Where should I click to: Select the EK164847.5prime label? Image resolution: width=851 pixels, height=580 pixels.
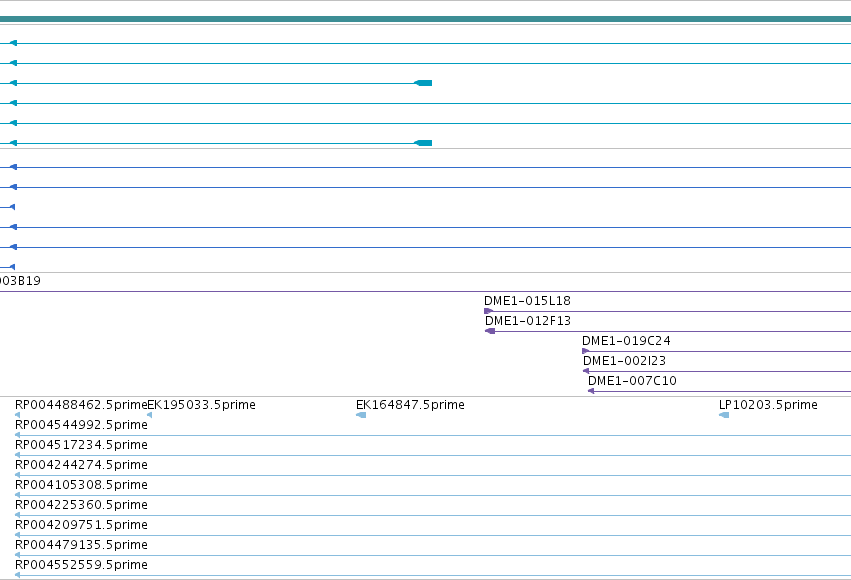pyautogui.click(x=410, y=405)
